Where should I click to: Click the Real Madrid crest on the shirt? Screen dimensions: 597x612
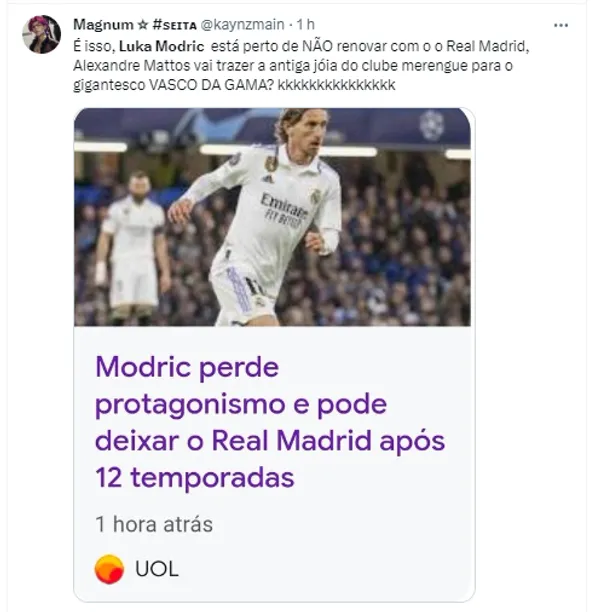pyautogui.click(x=316, y=196)
